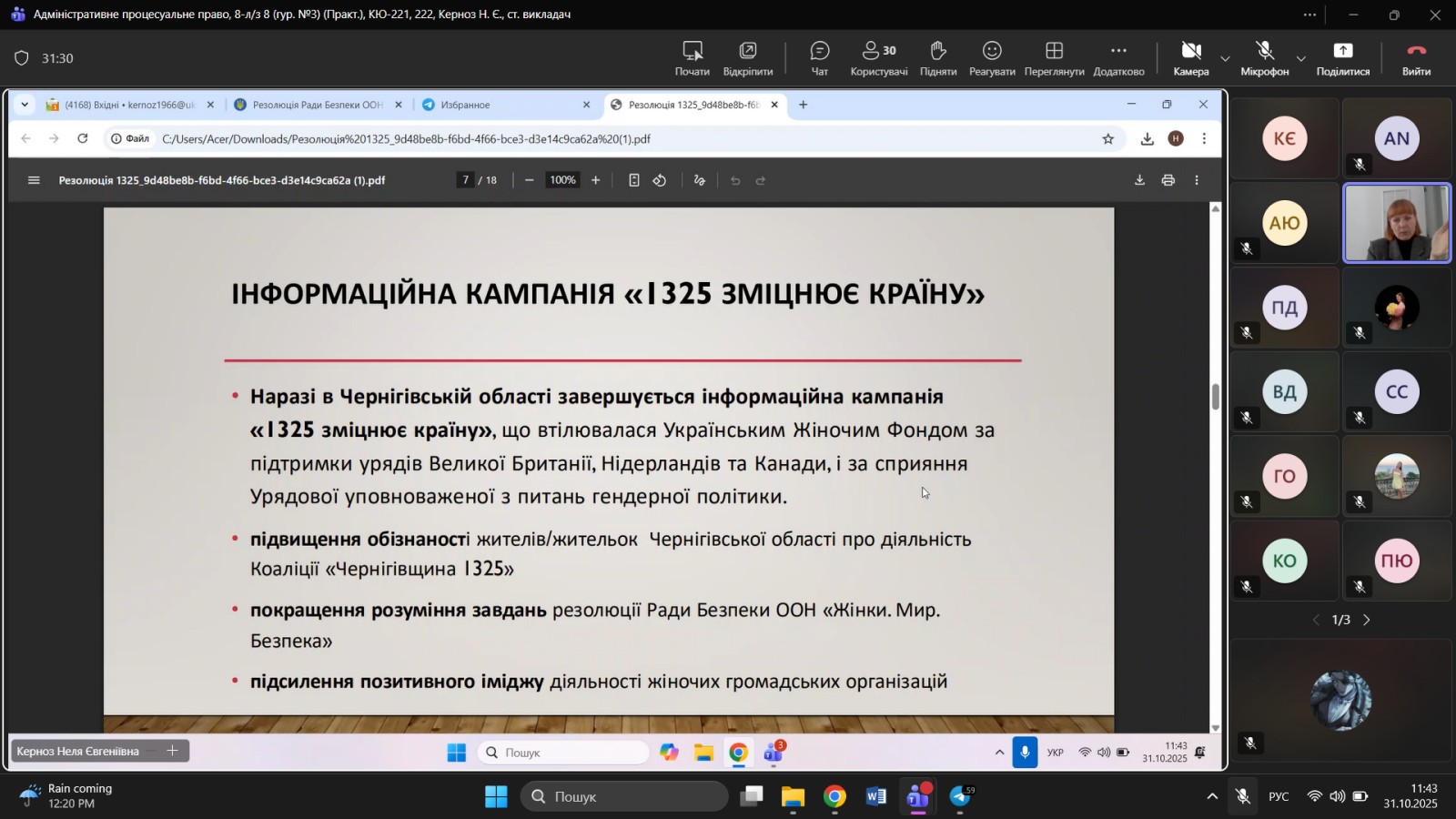Click Share (Поділитися) screen icon
Viewport: 1456px width, 819px height.
coord(1342,58)
